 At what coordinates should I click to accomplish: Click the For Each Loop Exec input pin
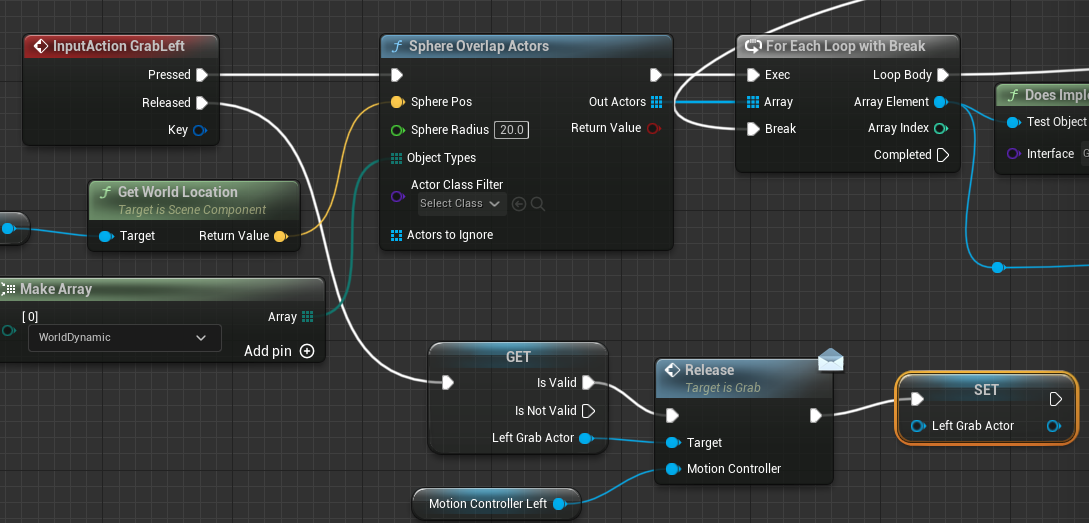click(753, 74)
